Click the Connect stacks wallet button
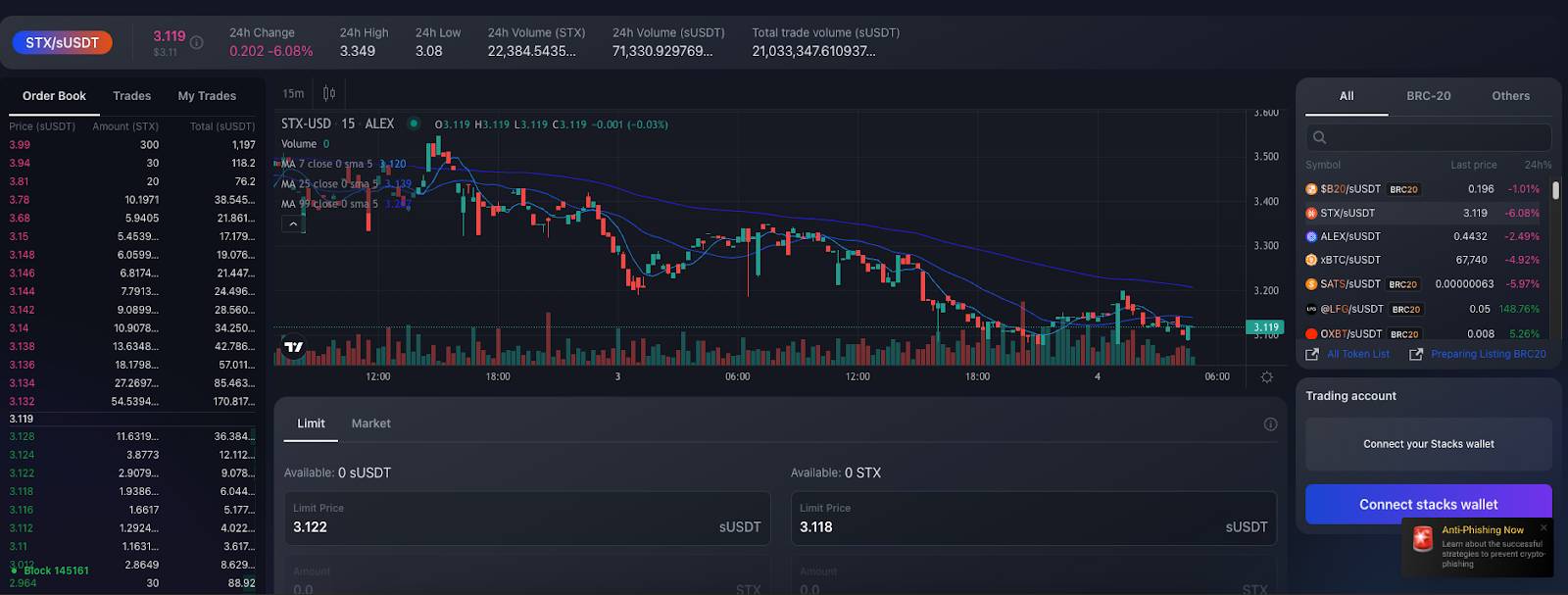Viewport: 1568px width, 595px height. point(1429,505)
